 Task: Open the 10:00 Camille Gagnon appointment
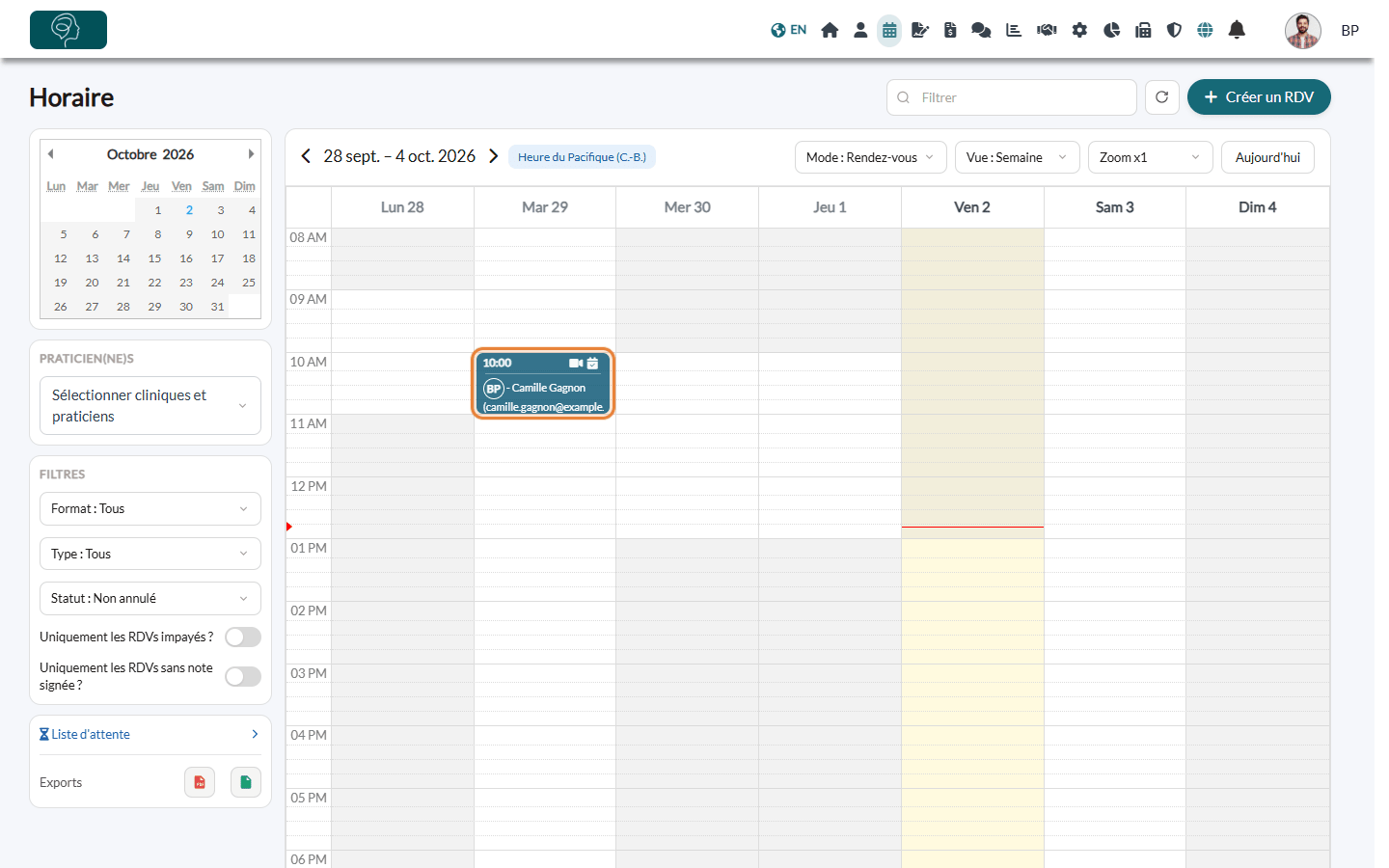tap(544, 383)
